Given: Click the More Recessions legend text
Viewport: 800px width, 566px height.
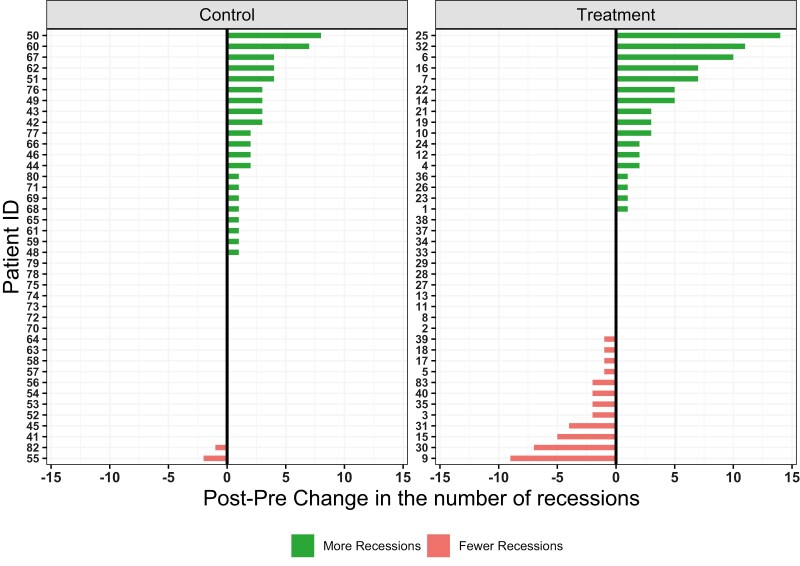Looking at the screenshot, I should click(x=369, y=546).
